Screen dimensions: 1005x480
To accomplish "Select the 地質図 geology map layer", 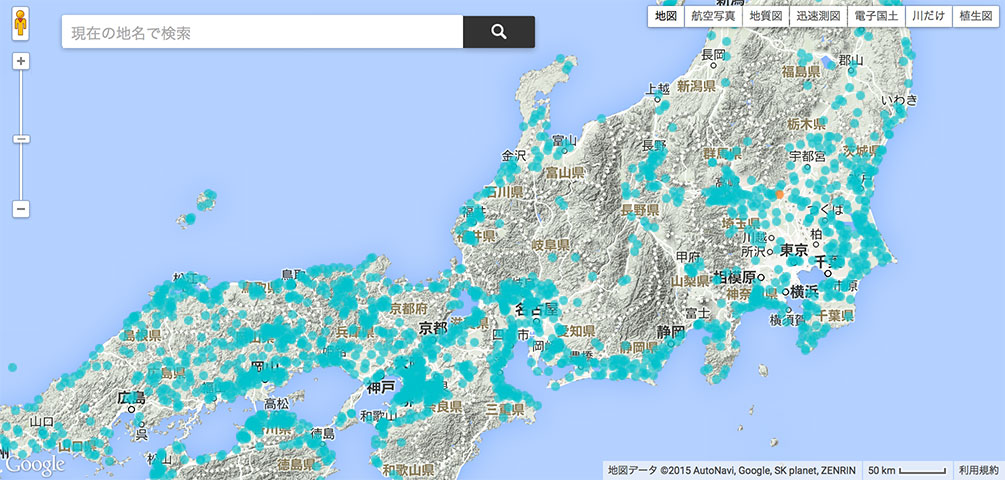I will [x=765, y=16].
